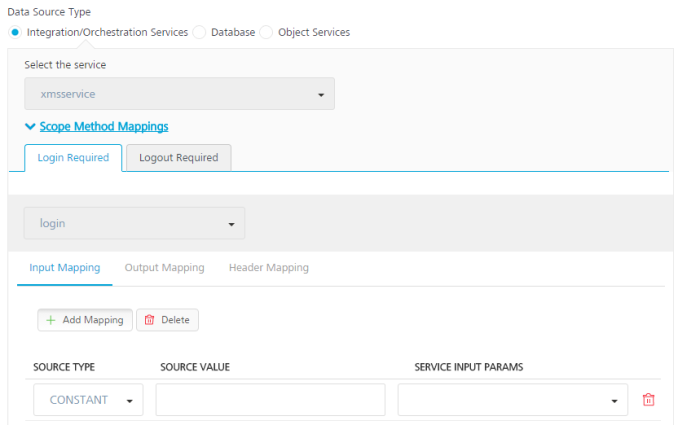The width and height of the screenshot is (678, 425).
Task: Open the Header Mapping tab
Action: [x=268, y=268]
